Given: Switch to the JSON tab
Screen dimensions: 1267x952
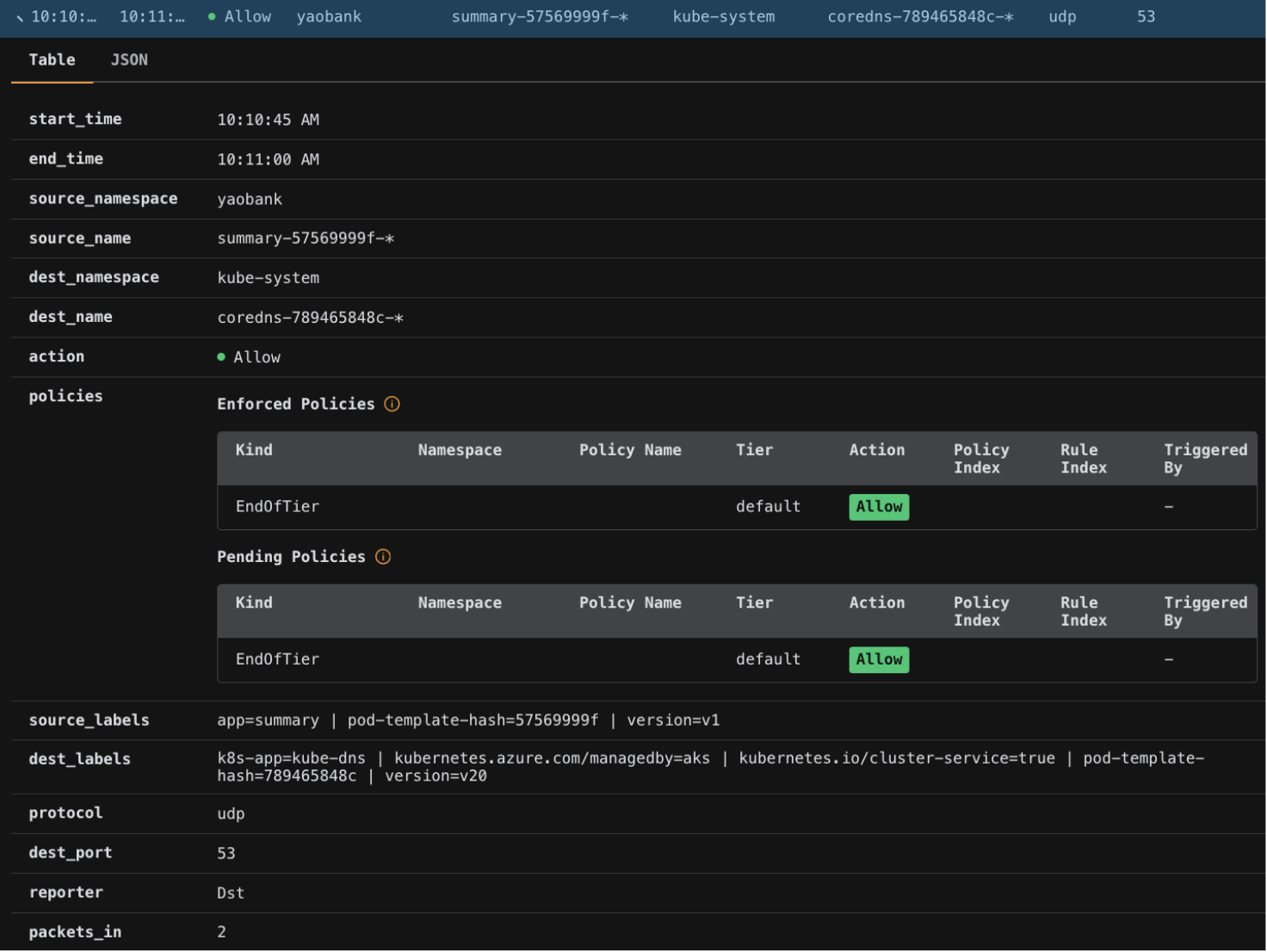Looking at the screenshot, I should (x=129, y=59).
